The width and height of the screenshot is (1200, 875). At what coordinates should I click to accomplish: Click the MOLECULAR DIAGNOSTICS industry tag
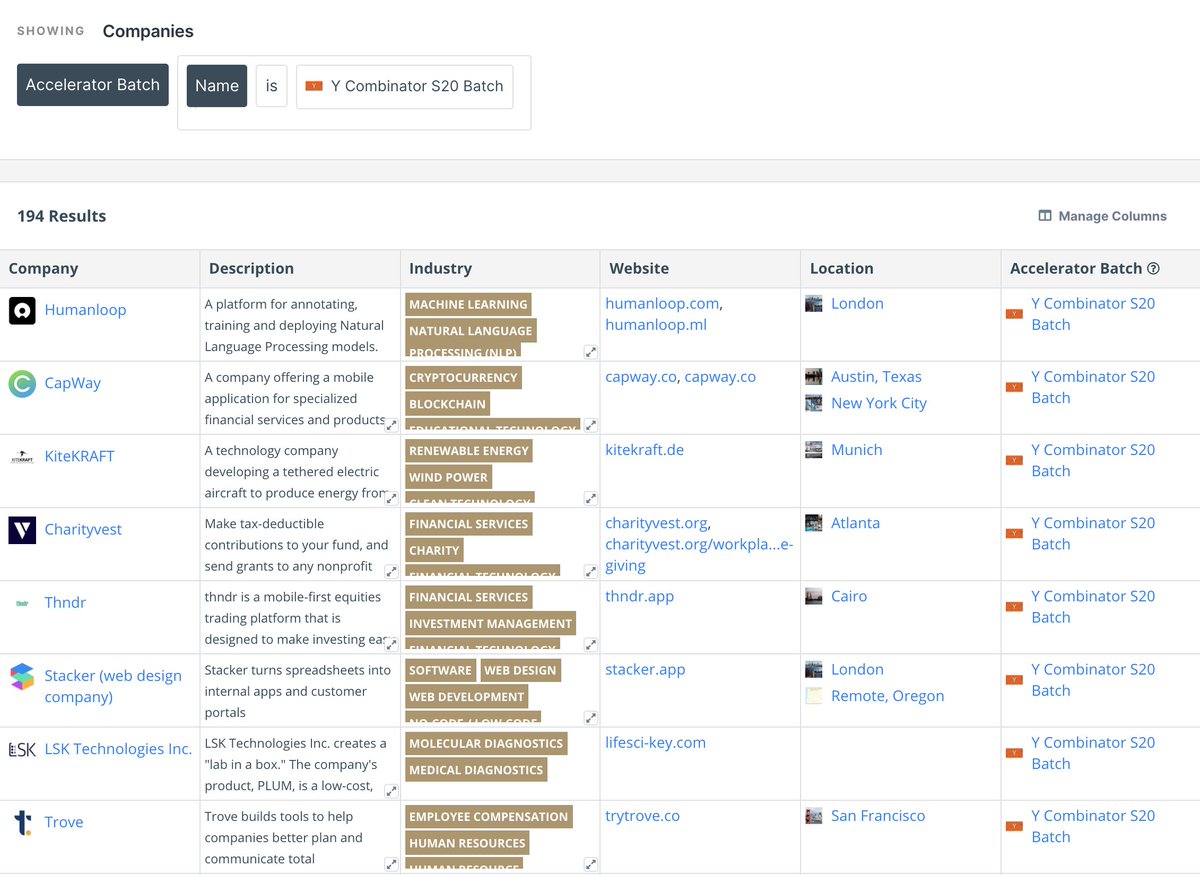coord(486,743)
